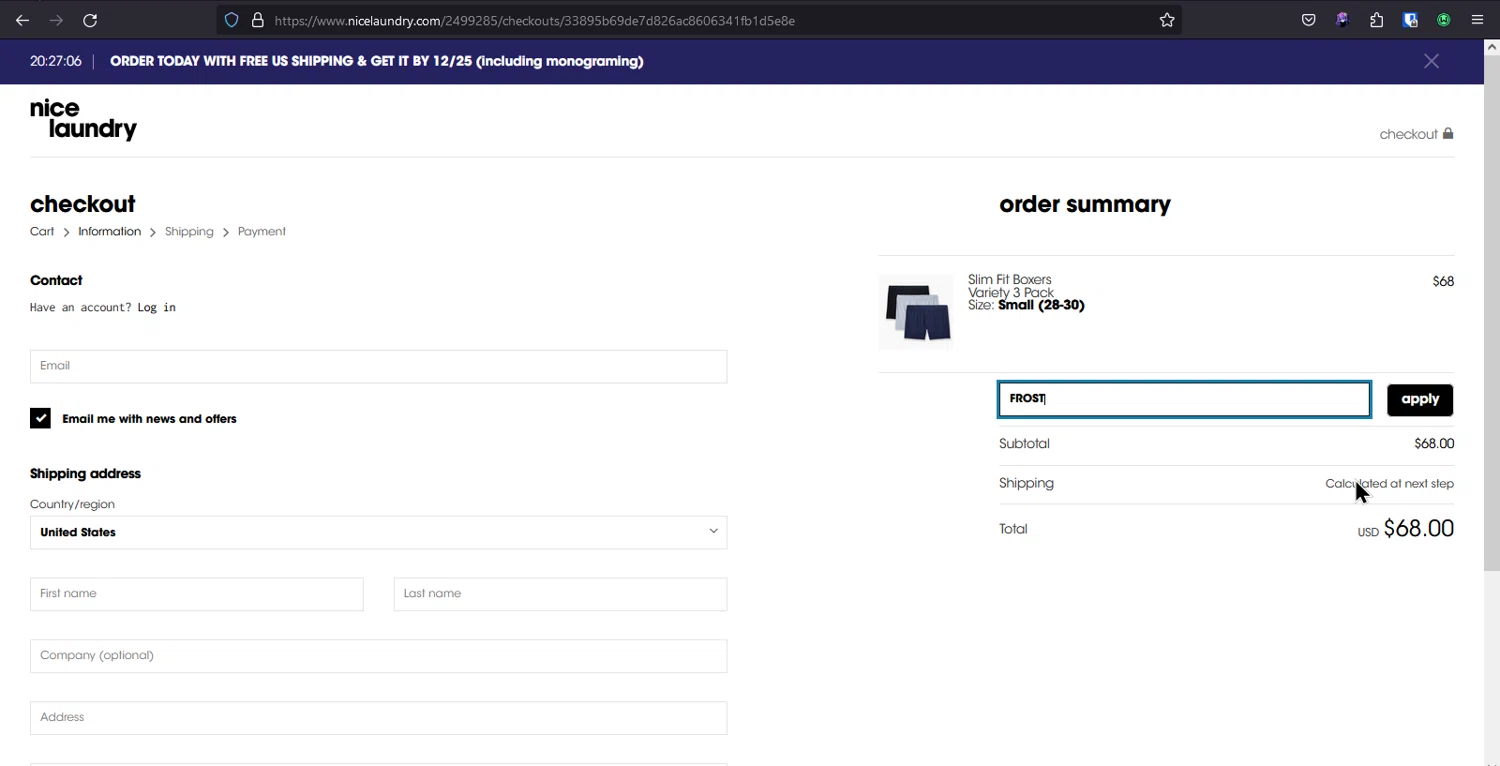Focus the First name field
1500x766 pixels.
[197, 594]
